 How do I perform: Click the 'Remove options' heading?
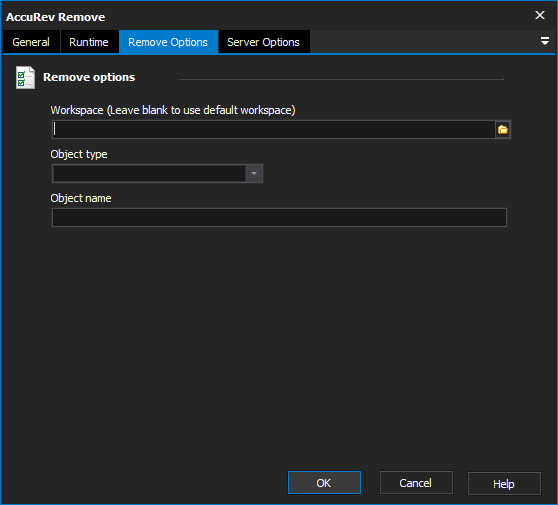pyautogui.click(x=89, y=77)
